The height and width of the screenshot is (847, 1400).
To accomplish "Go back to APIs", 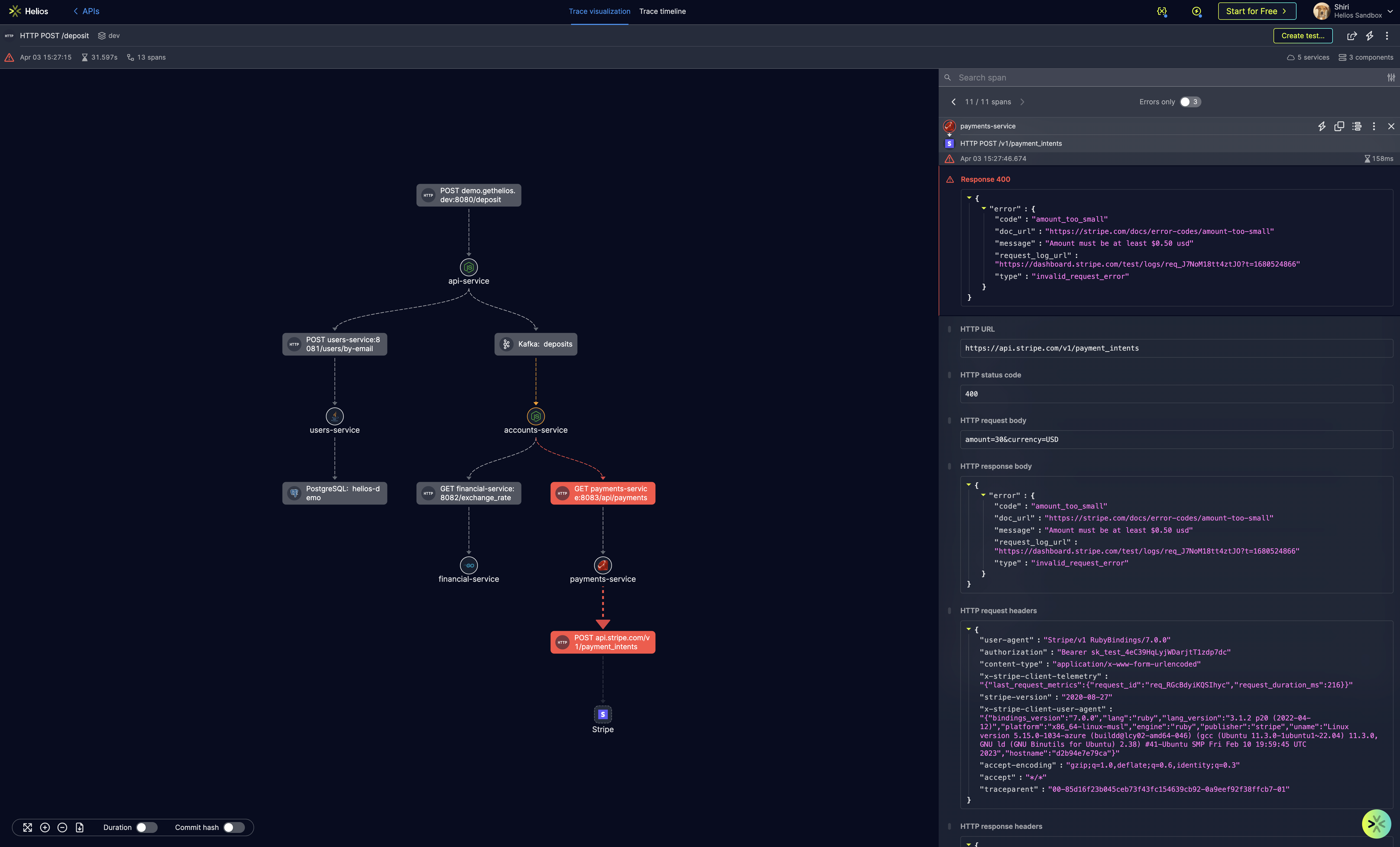I will tap(86, 11).
